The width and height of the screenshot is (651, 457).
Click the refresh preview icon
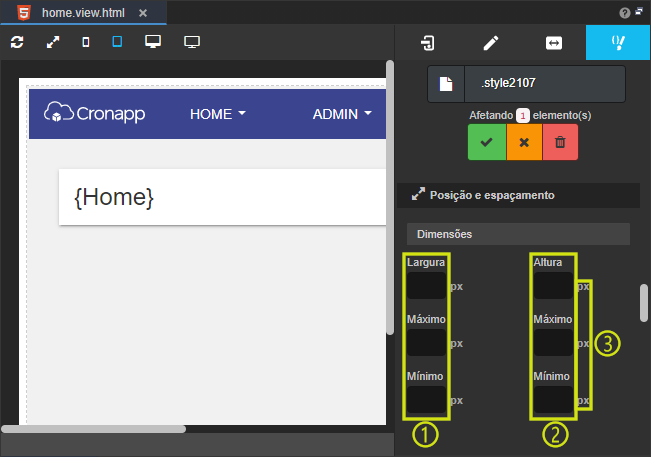(17, 42)
